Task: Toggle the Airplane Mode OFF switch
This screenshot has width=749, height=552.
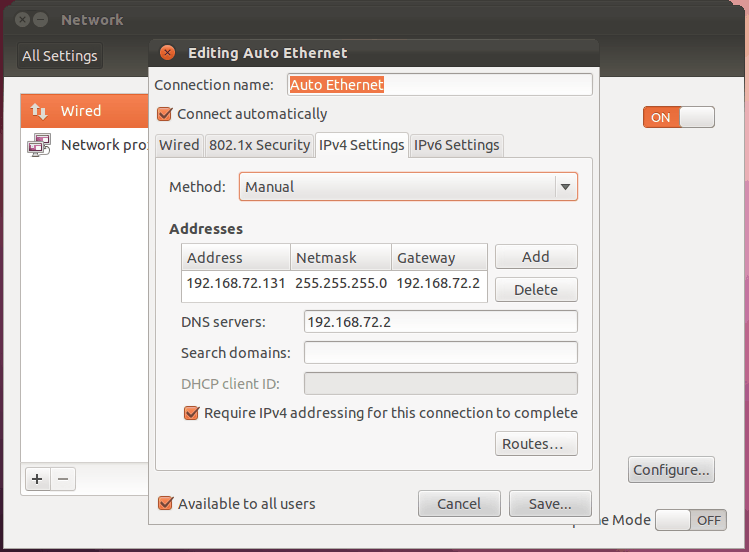Action: point(690,520)
